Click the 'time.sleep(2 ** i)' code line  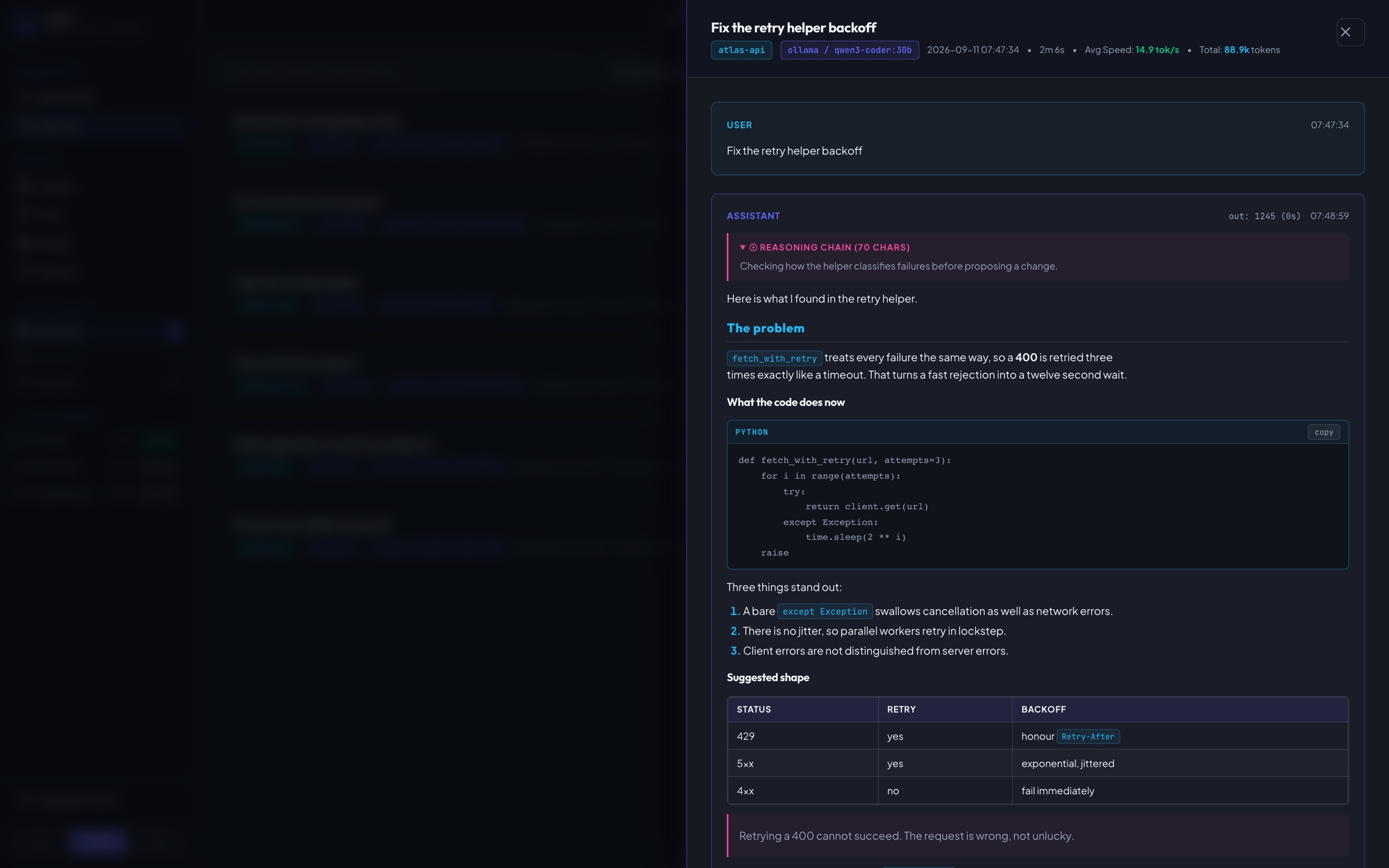[x=855, y=537]
